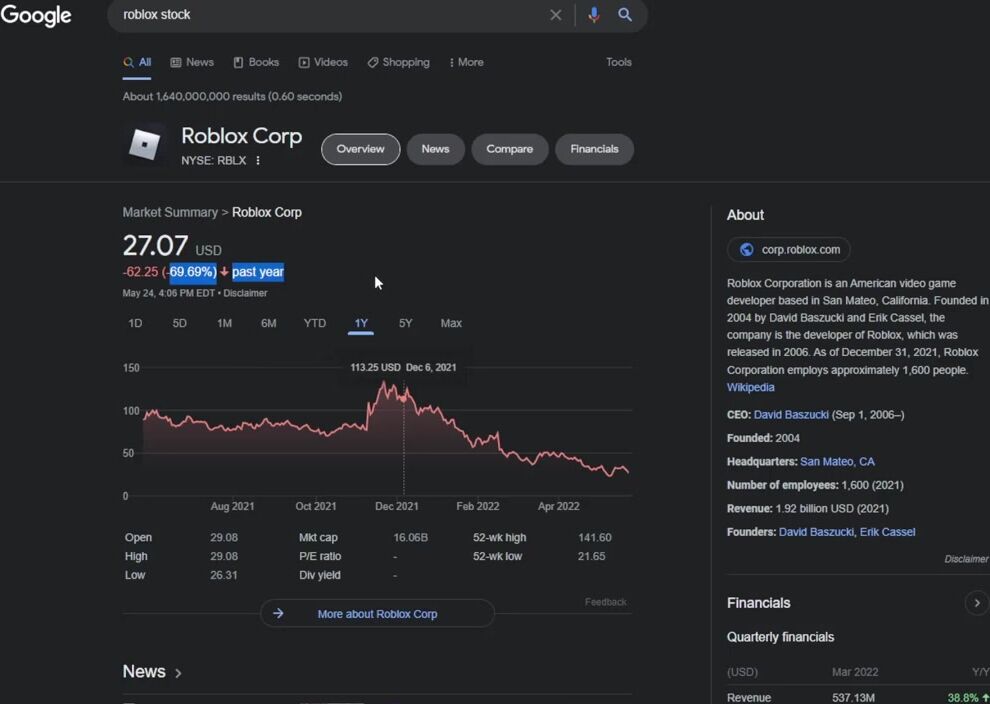Open the Compare tab for Roblox Corp
This screenshot has height=704, width=990.
pos(509,149)
